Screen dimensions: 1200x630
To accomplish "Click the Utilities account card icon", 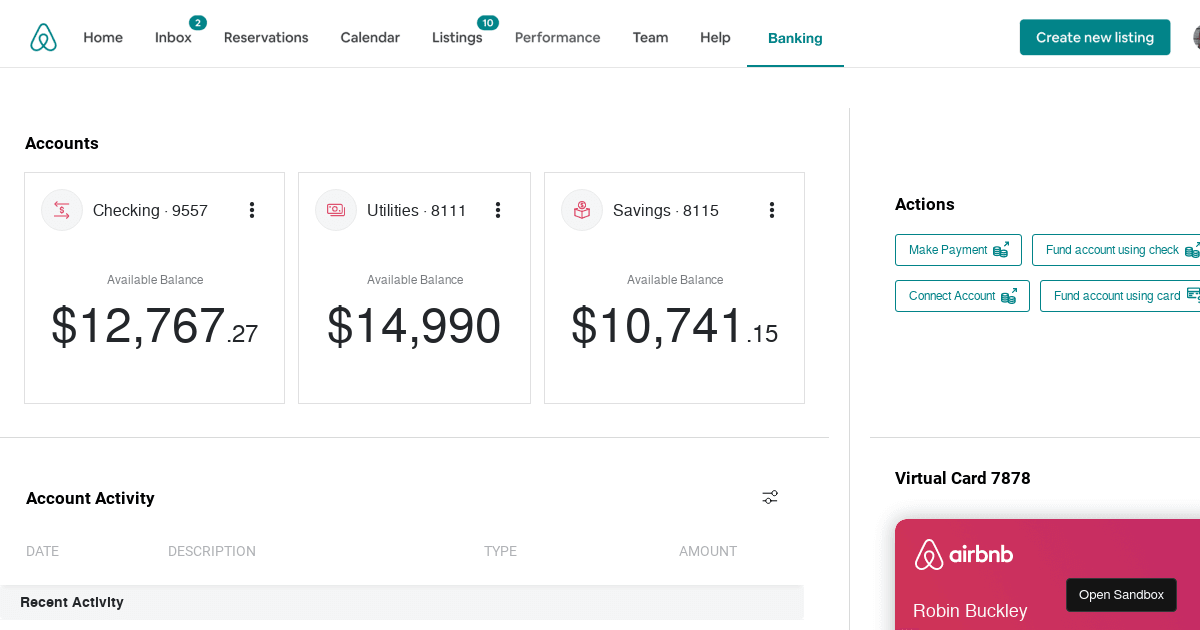I will pos(335,210).
